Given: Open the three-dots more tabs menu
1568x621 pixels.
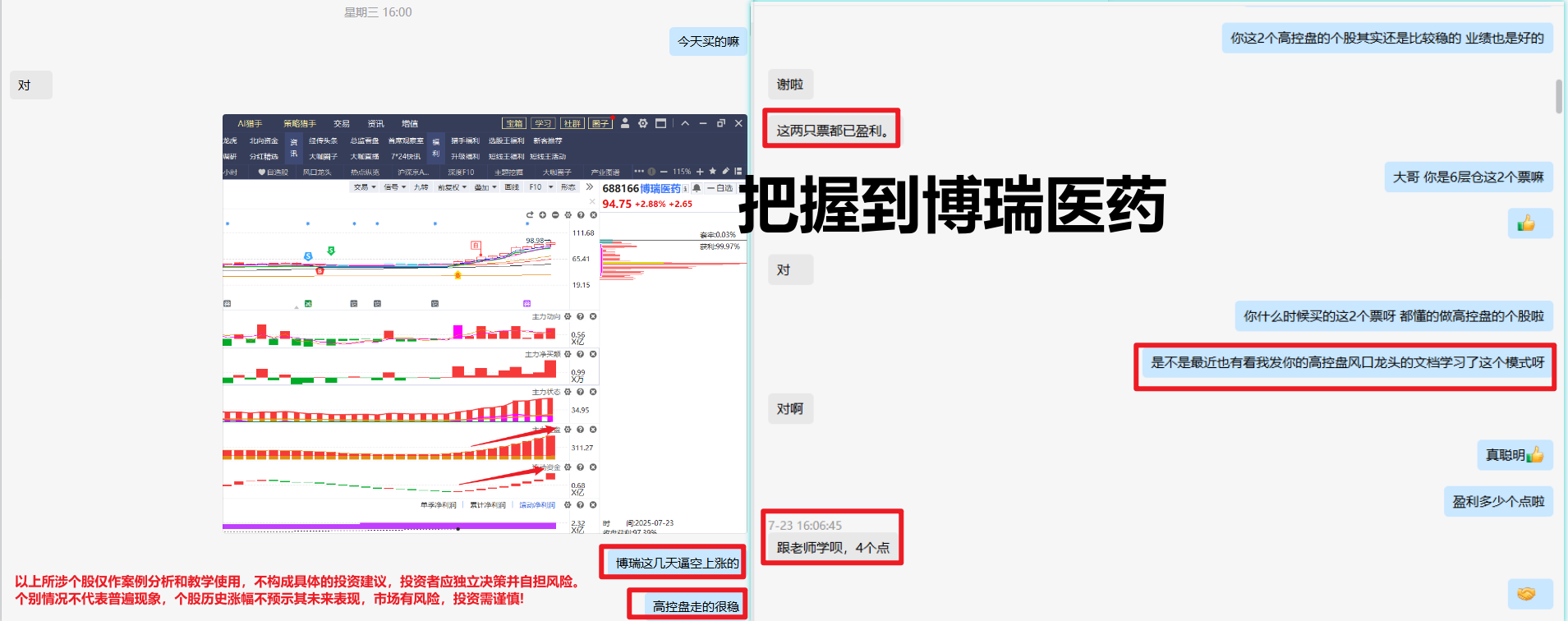Looking at the screenshot, I should (x=639, y=172).
